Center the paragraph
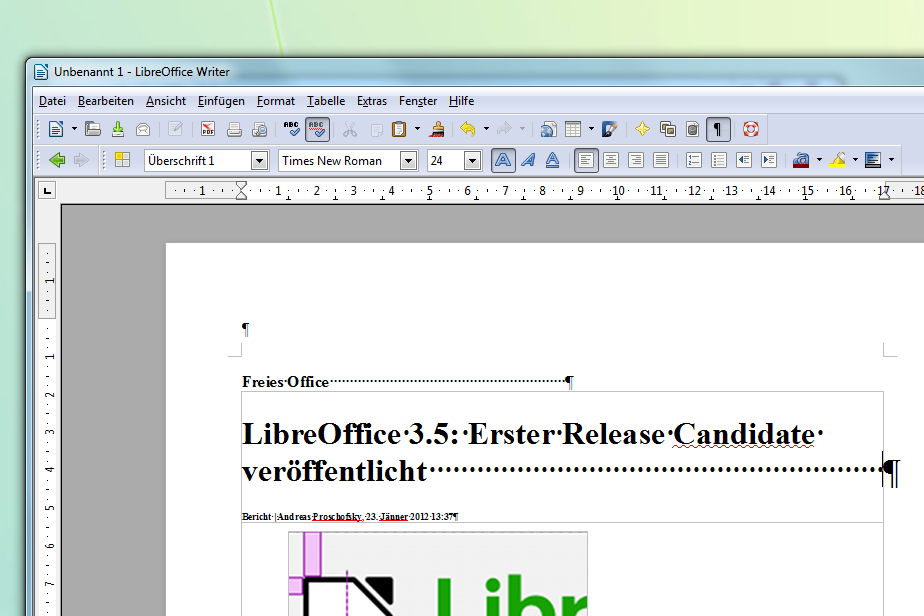 [611, 160]
